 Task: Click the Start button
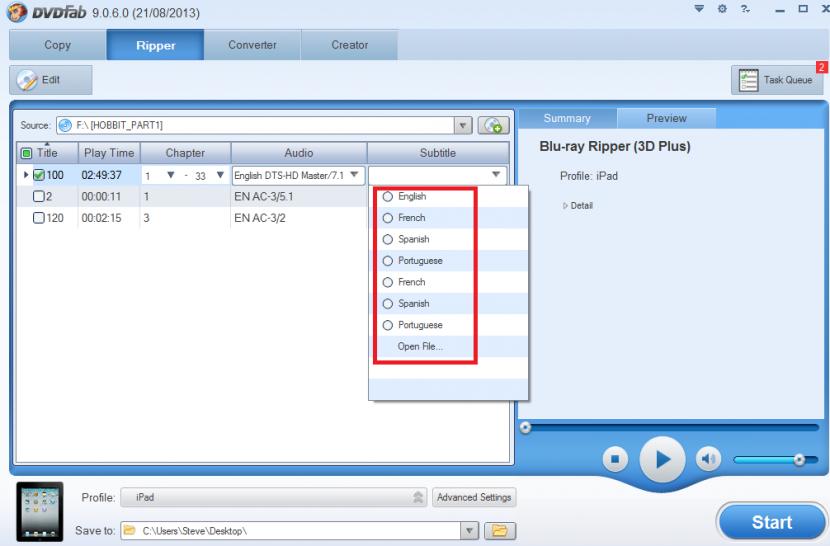click(x=772, y=522)
